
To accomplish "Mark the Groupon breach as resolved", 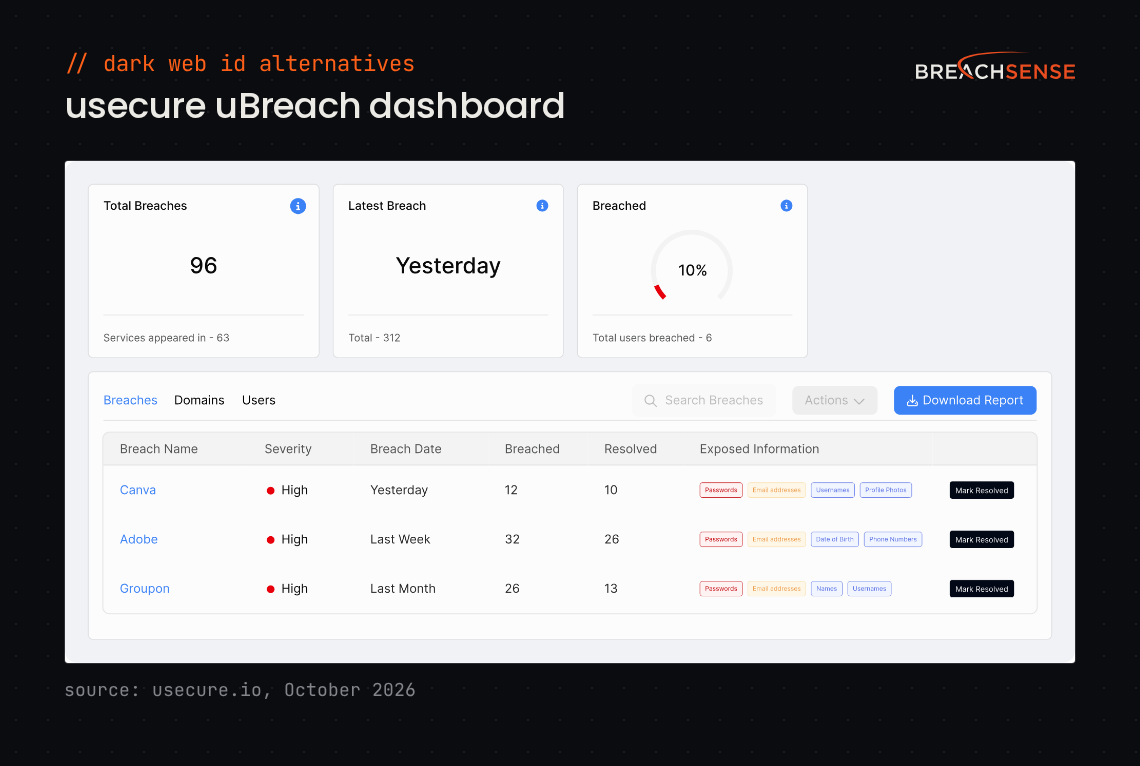I will click(x=982, y=589).
